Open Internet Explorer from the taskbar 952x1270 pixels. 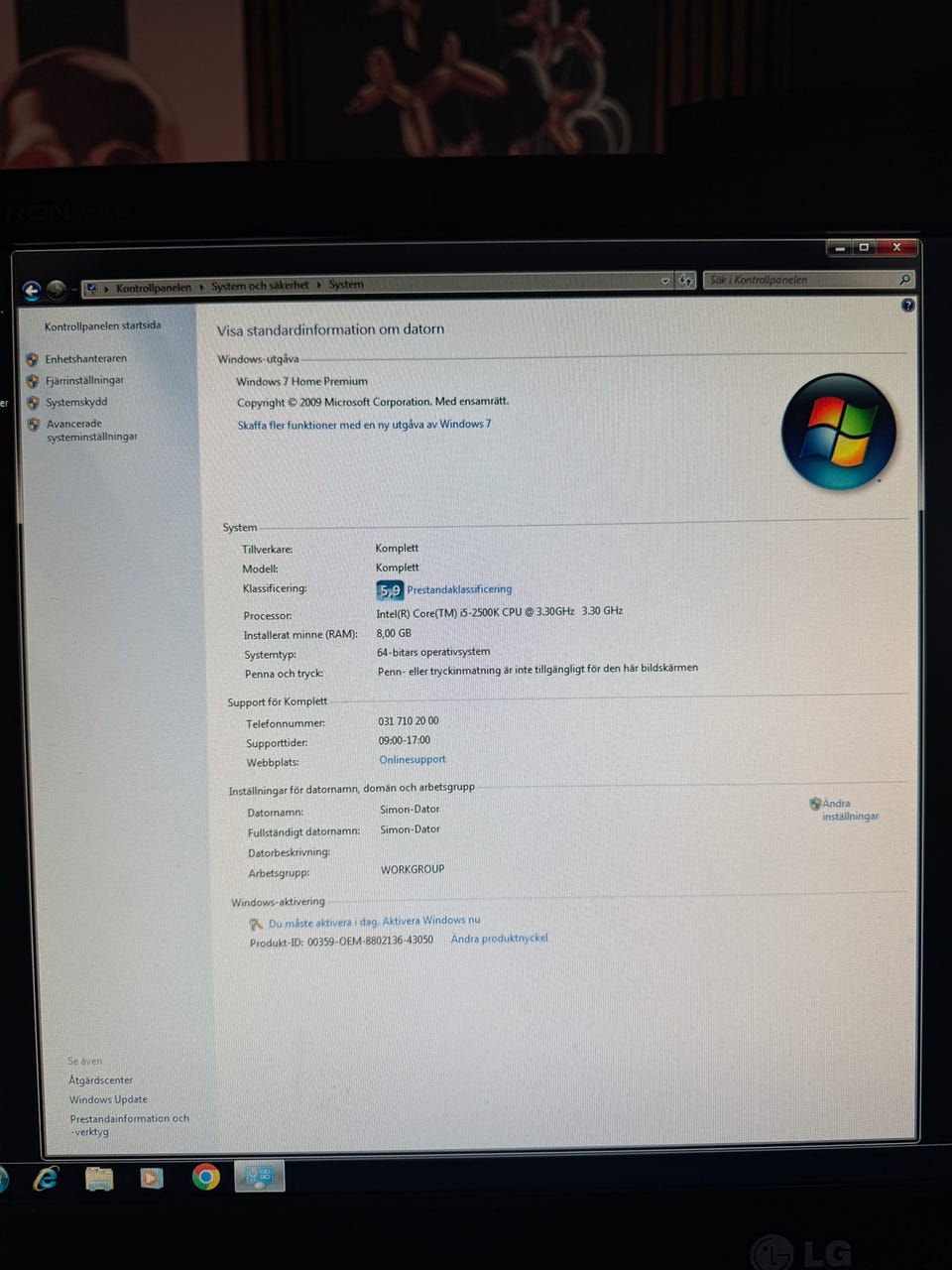click(46, 1179)
